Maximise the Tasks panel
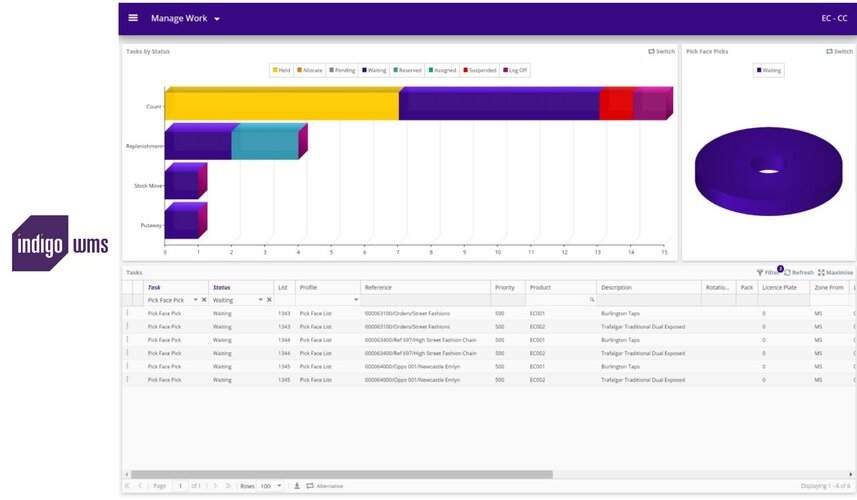Image resolution: width=857 pixels, height=500 pixels. (835, 272)
